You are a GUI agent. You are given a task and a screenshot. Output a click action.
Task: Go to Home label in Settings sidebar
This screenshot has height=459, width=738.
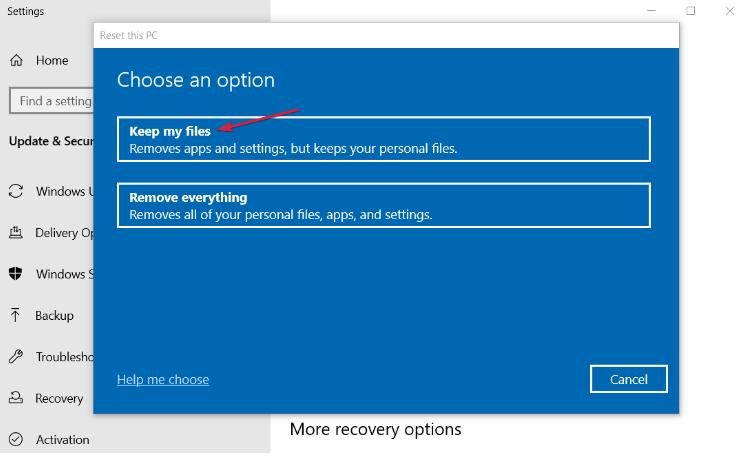52,60
